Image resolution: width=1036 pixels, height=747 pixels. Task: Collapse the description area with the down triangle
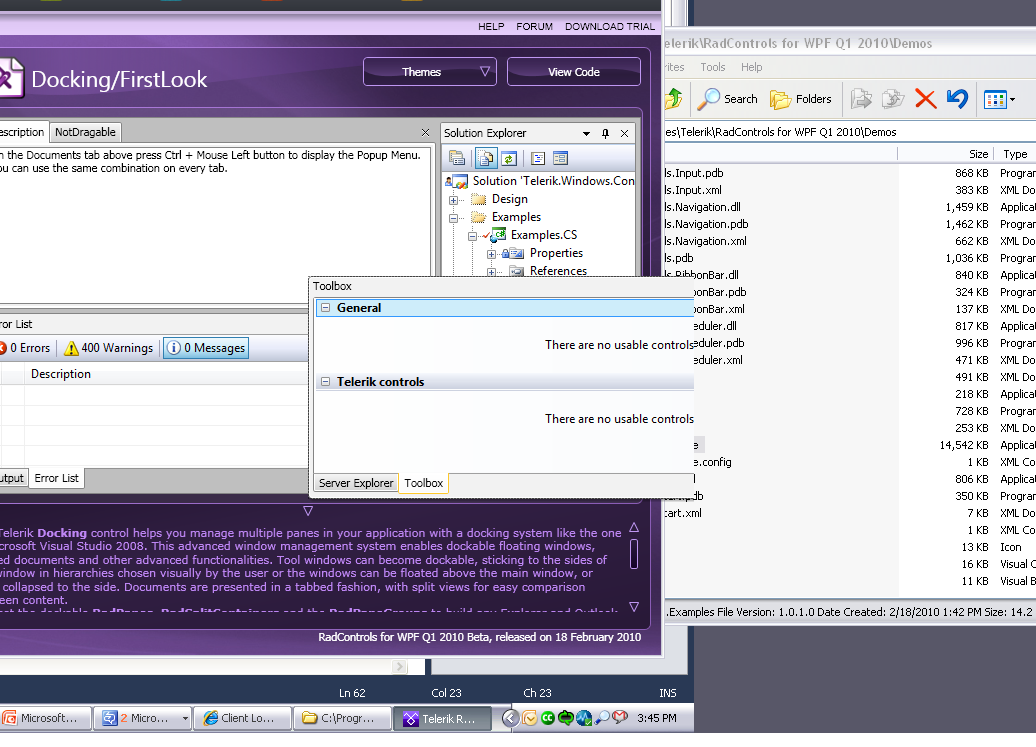308,511
